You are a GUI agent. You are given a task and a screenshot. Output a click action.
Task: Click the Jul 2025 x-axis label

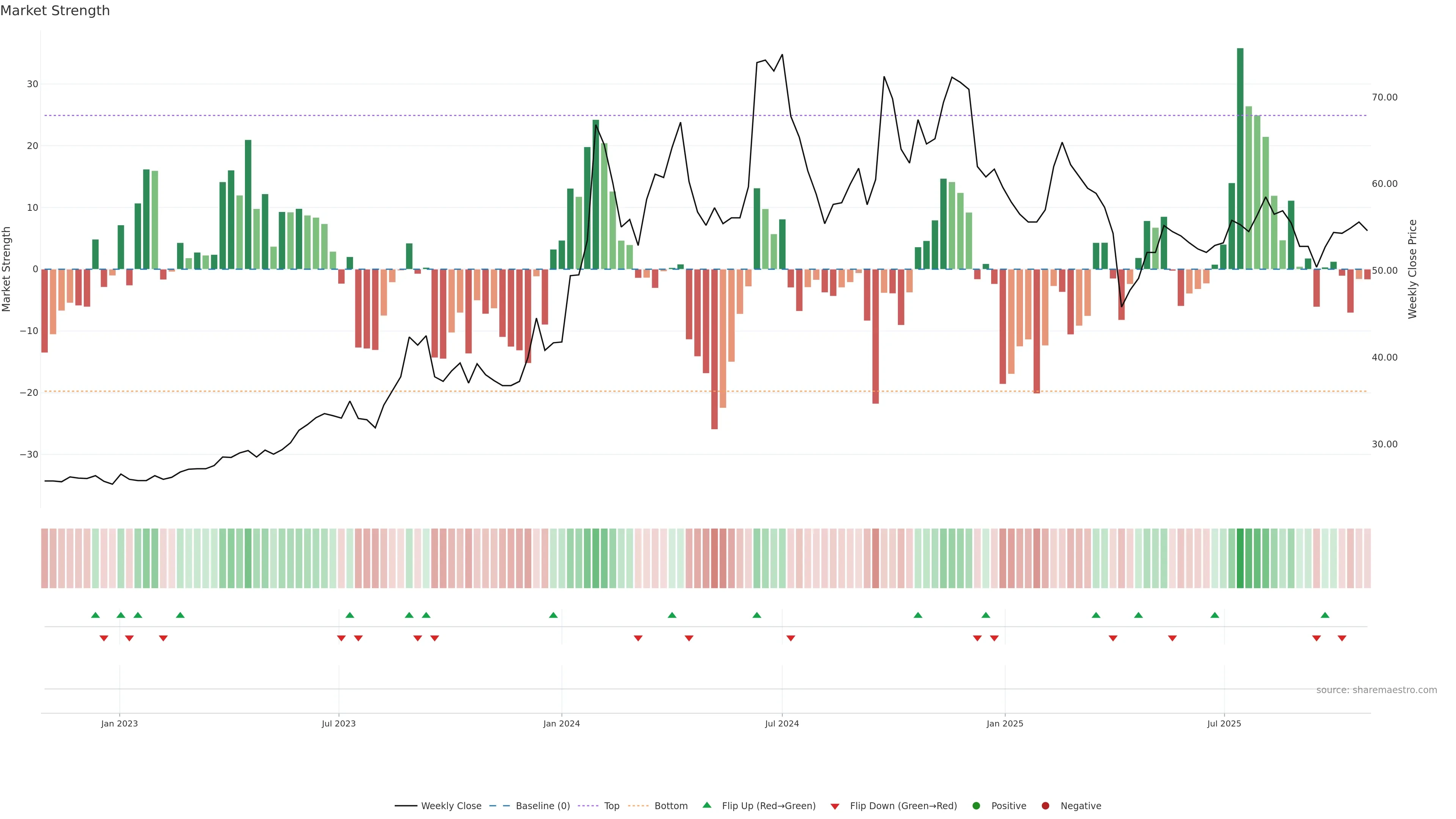pos(1224,723)
